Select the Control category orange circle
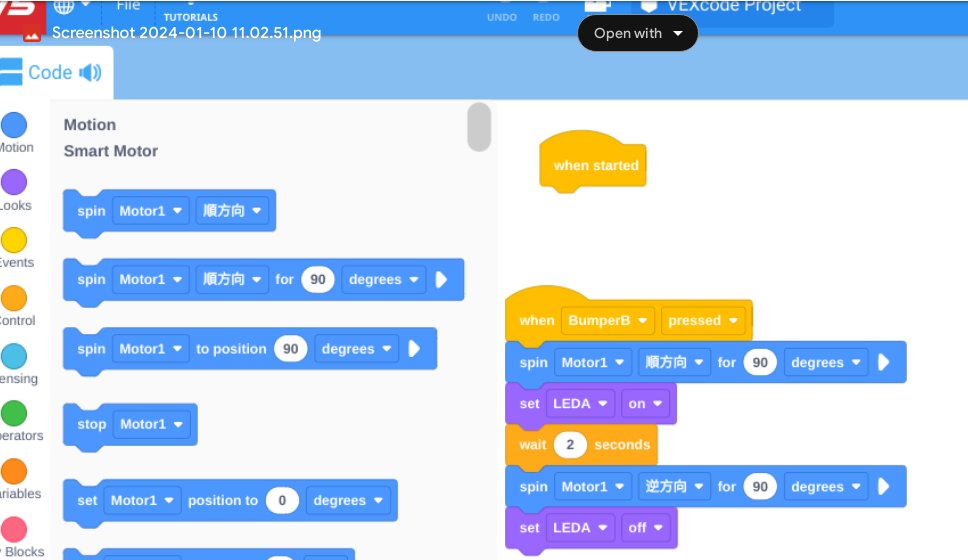968x560 pixels. pos(14,298)
